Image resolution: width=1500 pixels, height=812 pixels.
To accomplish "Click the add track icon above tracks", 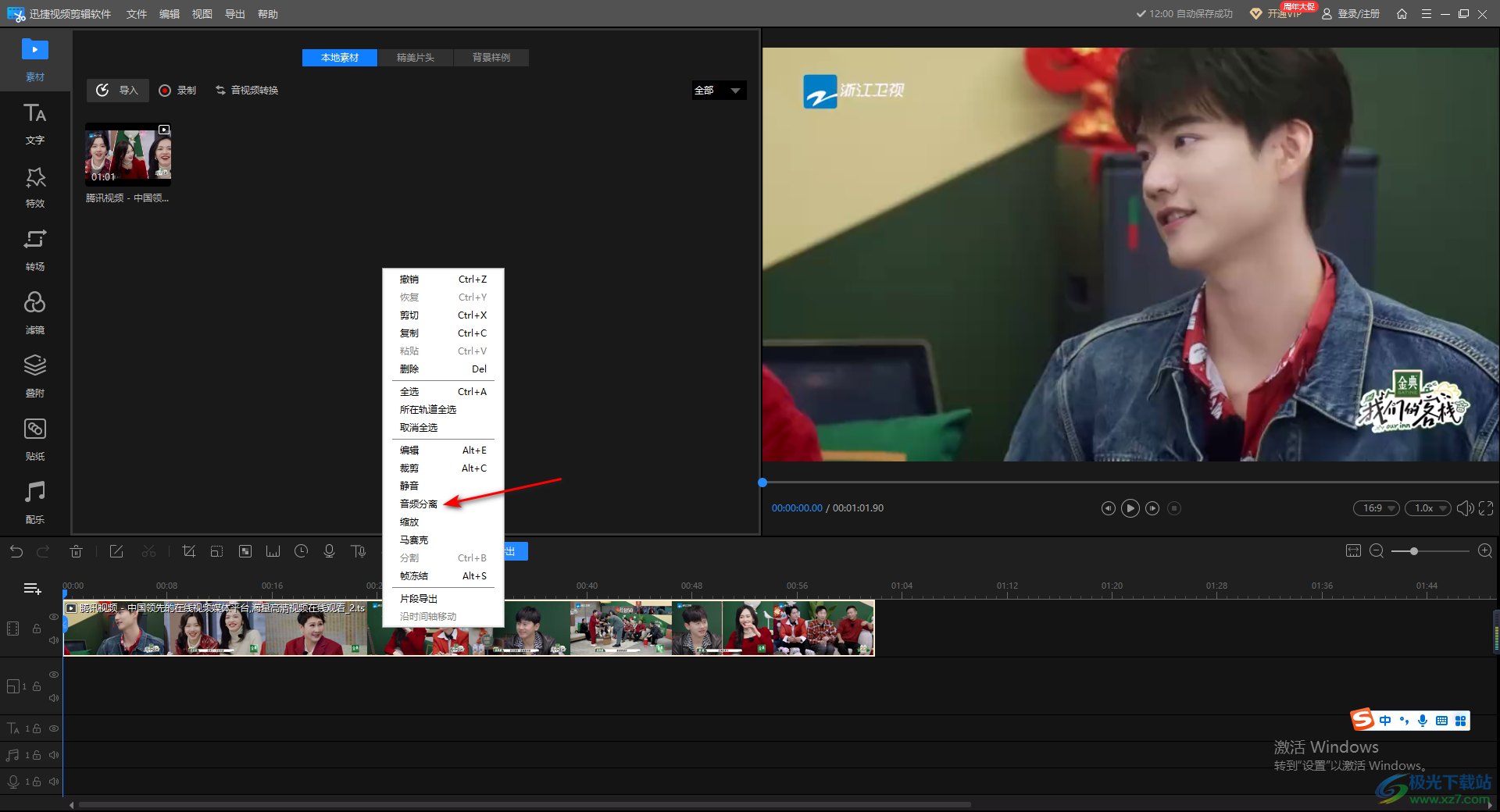I will click(x=33, y=589).
